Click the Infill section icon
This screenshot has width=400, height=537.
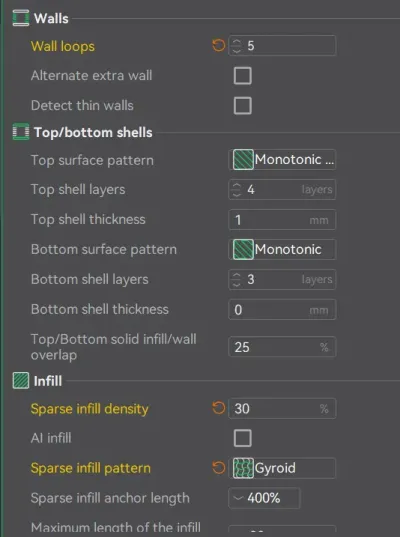[21, 380]
